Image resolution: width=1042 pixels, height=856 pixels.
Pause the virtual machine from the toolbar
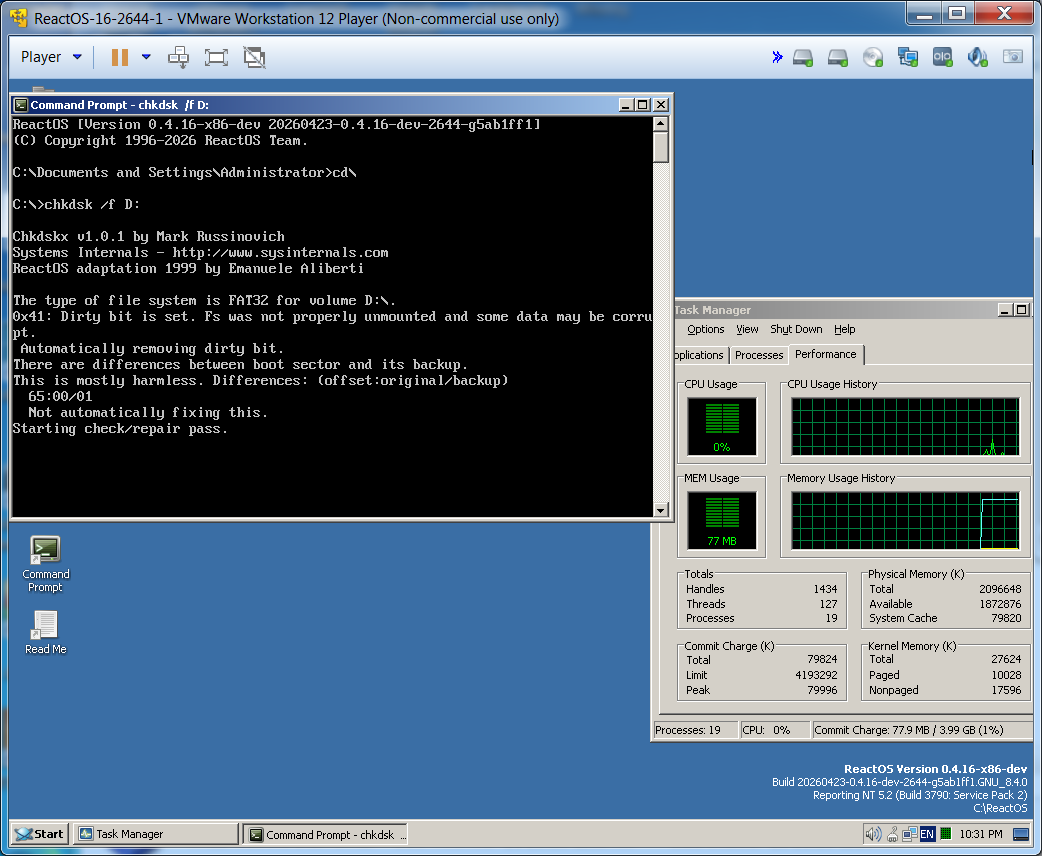tap(120, 57)
